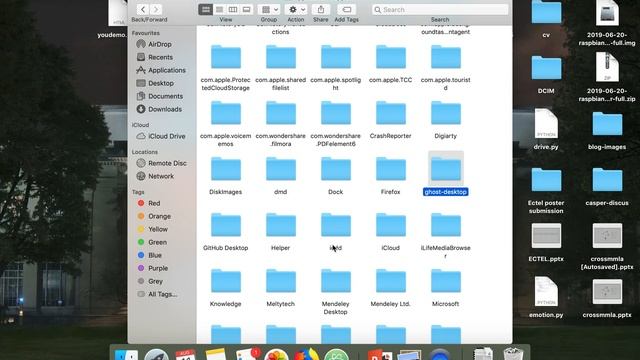This screenshot has height=360, width=640.
Task: Select the Helper folder
Action: (281, 225)
